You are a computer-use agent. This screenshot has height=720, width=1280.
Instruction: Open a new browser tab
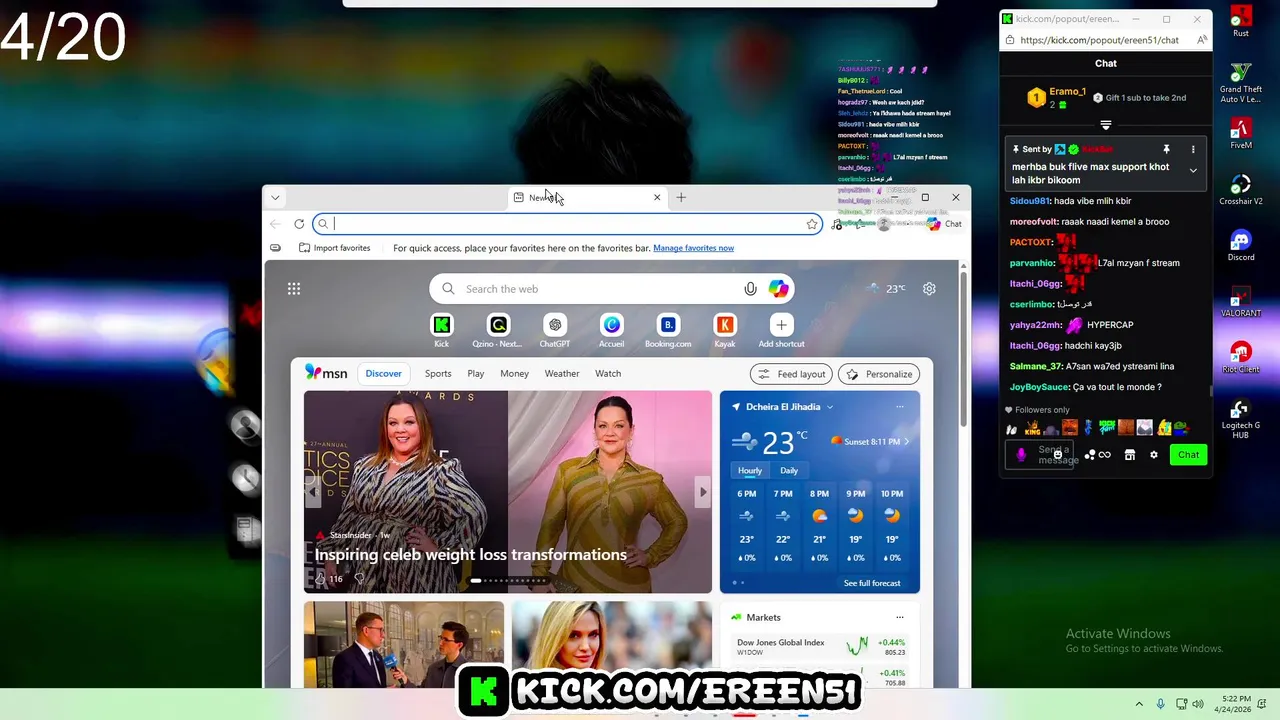click(681, 197)
